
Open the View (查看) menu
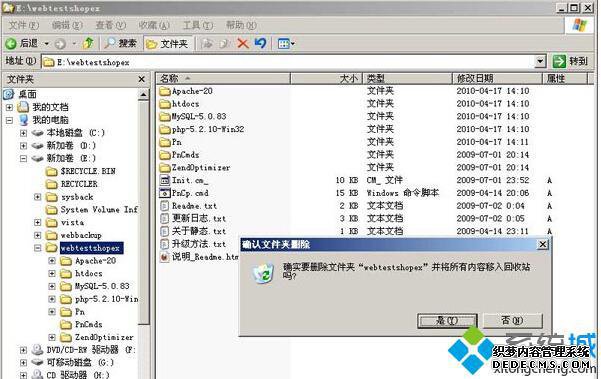[x=110, y=25]
